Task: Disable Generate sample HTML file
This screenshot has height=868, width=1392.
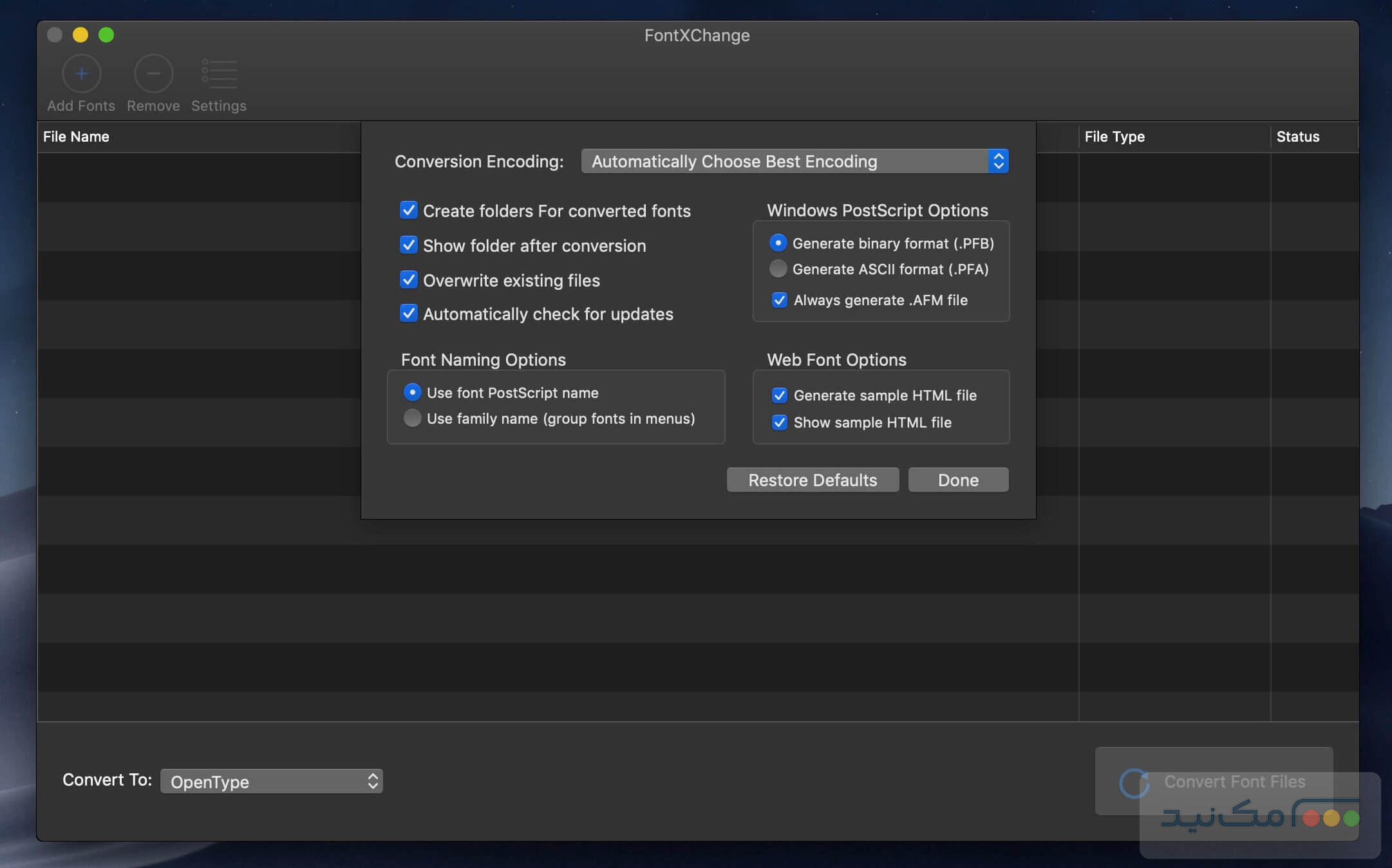Action: [778, 395]
